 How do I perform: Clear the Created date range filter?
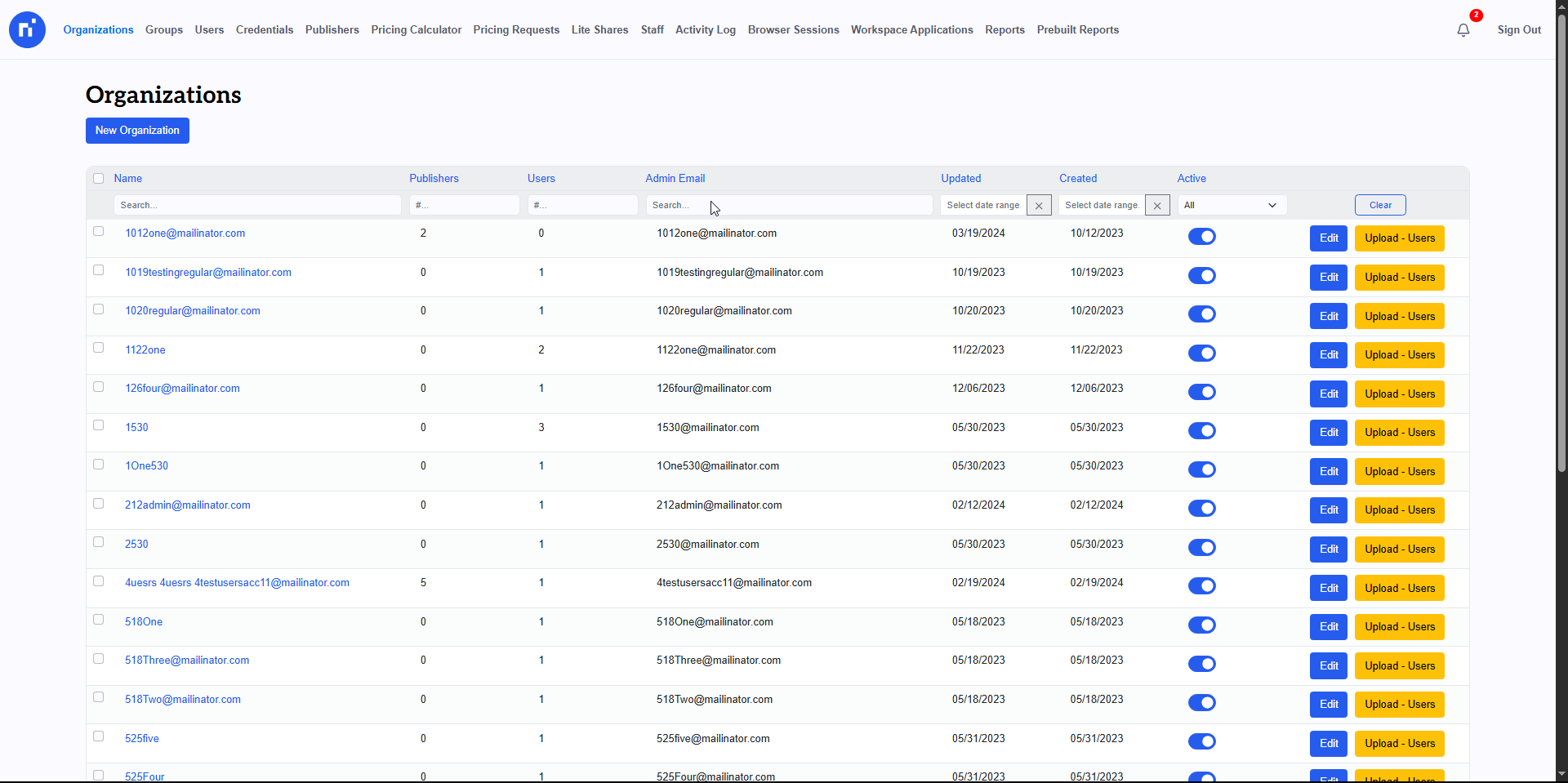1156,206
